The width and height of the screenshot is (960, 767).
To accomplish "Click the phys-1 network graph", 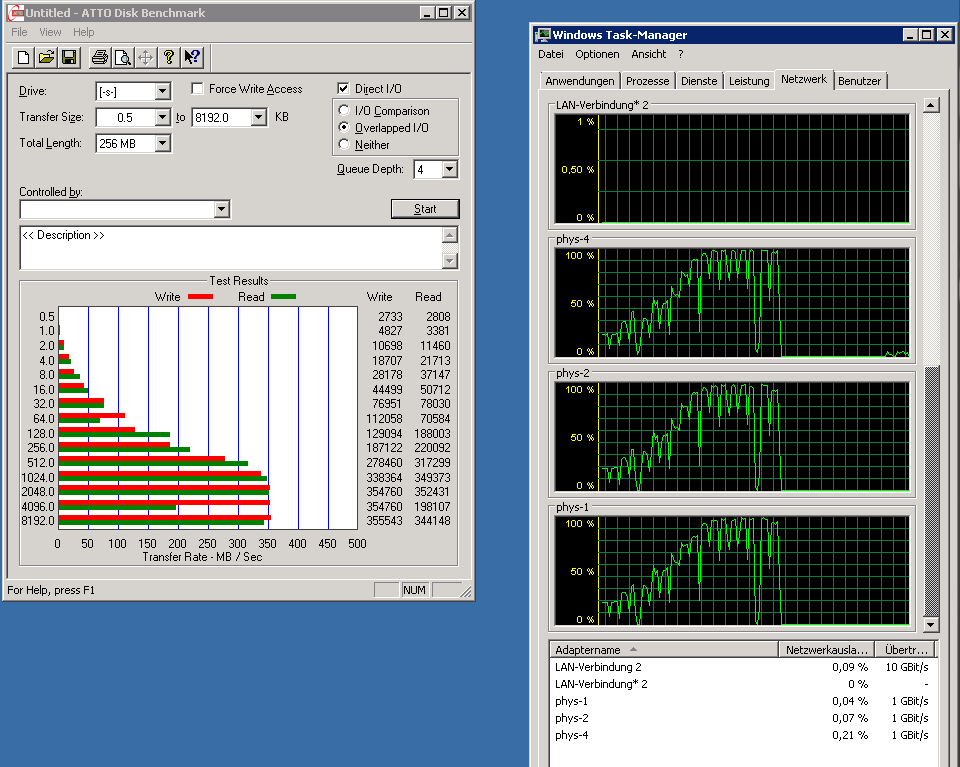I will coord(732,571).
